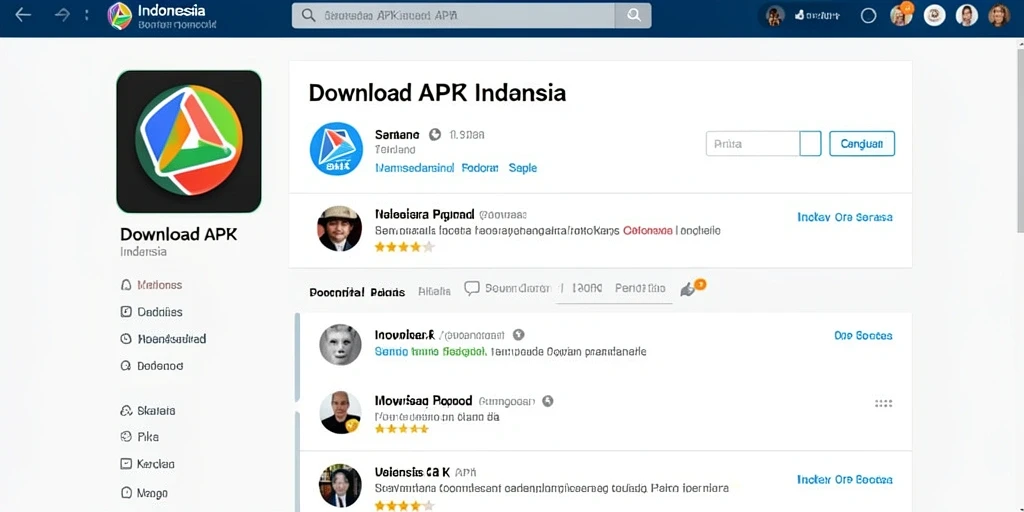Open Matioess in the left sidebar

[159, 285]
